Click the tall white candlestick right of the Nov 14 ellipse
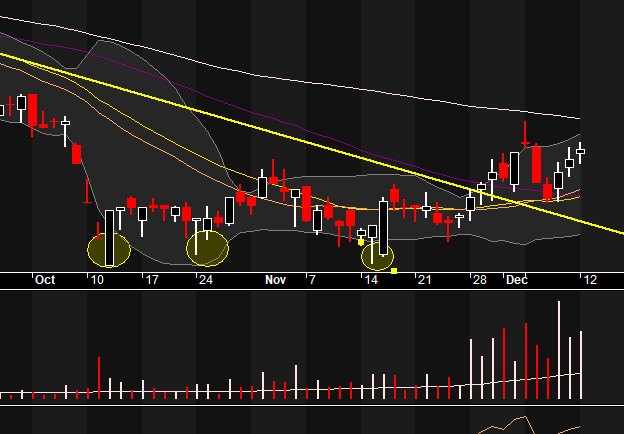The width and height of the screenshot is (624, 434). pos(384,228)
